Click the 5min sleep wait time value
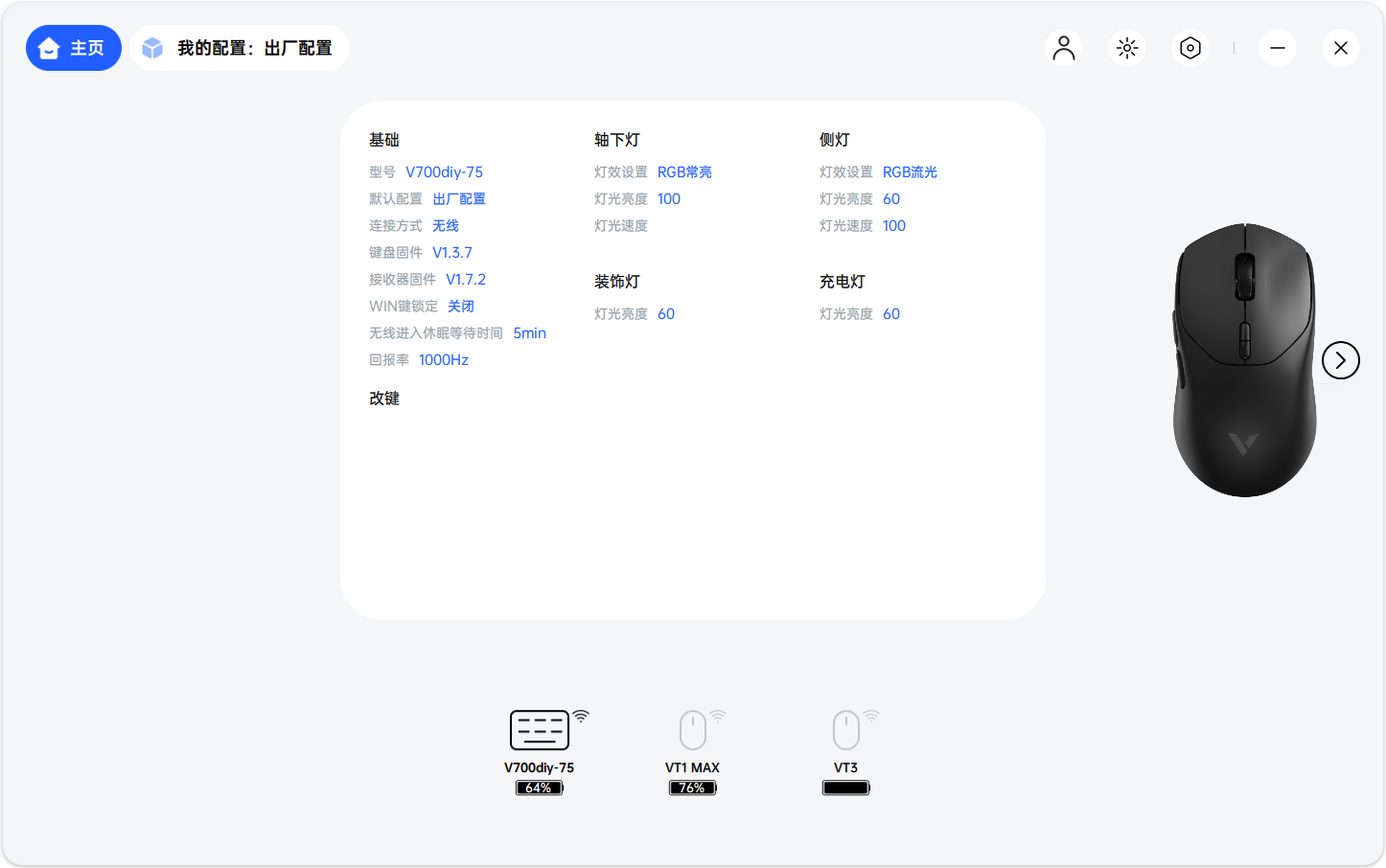This screenshot has height=868, width=1386. pyautogui.click(x=529, y=333)
